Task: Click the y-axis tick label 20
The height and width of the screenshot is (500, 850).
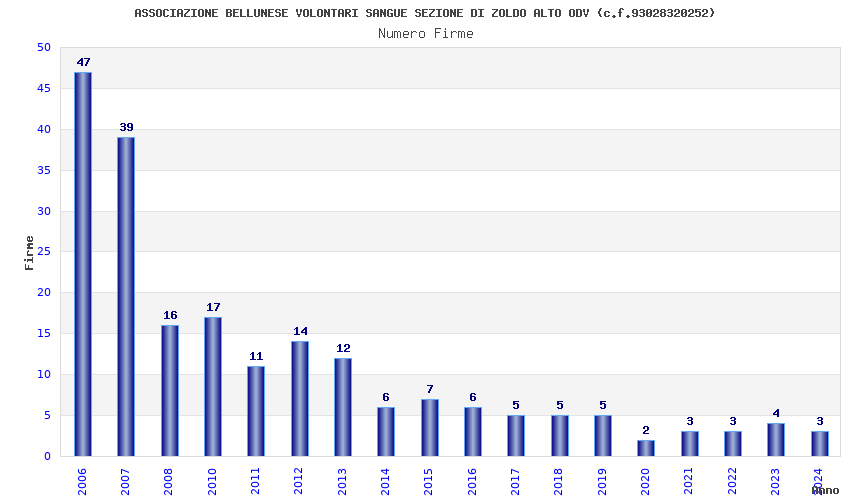Action: pos(44,293)
